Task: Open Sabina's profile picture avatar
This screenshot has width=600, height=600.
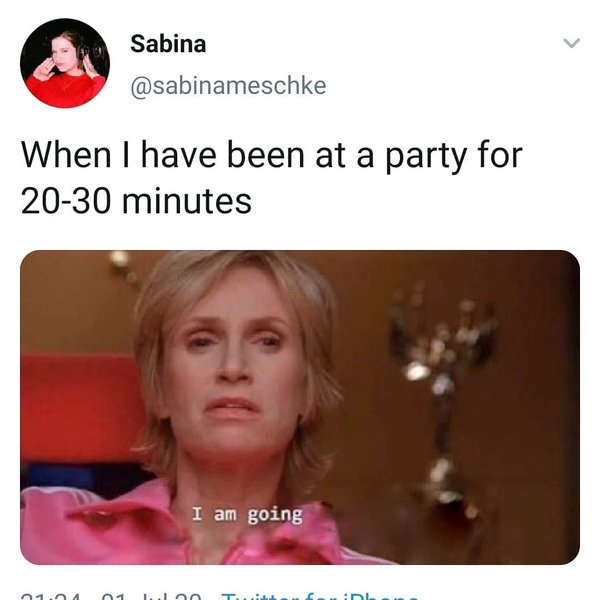Action: 65,63
